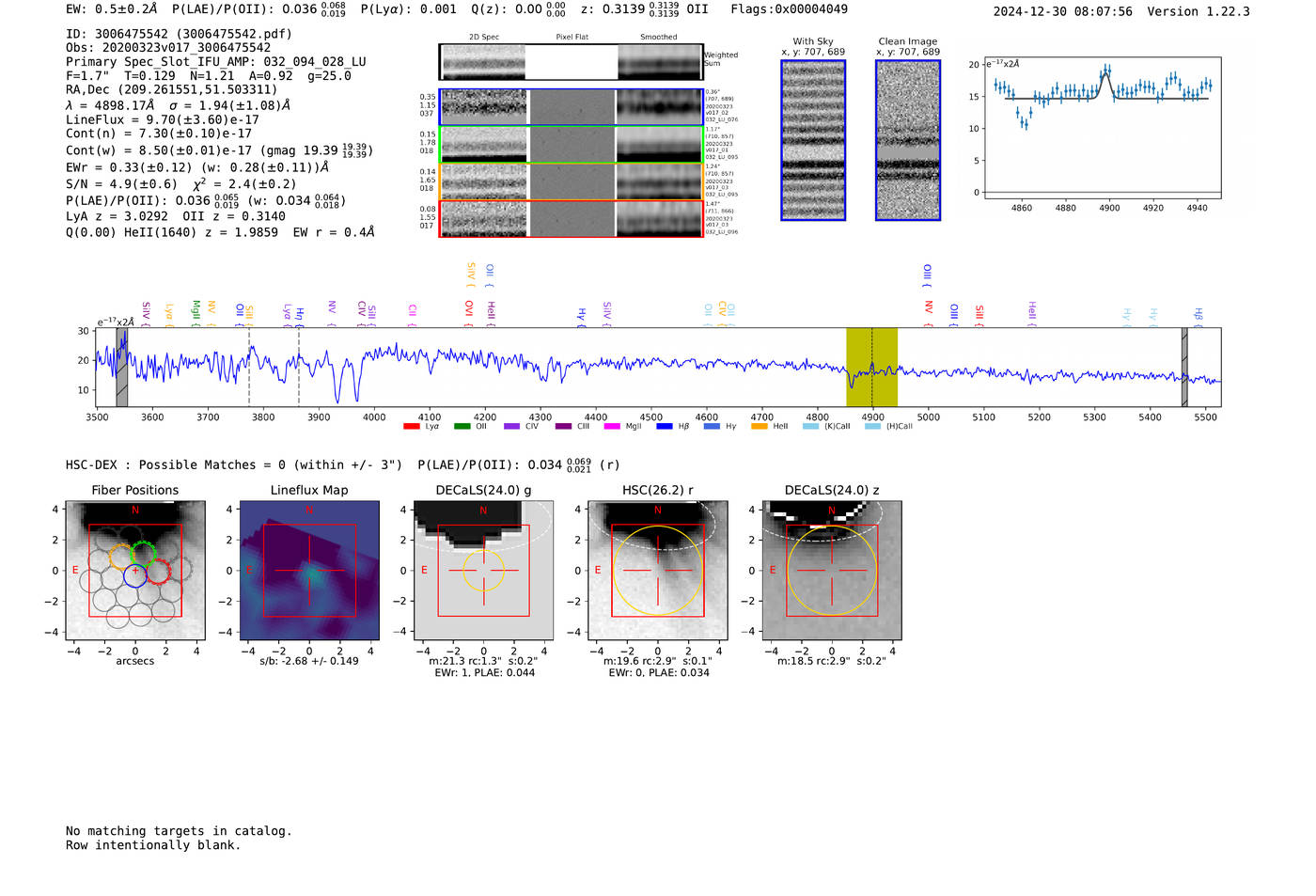This screenshot has width=1316, height=896.
Task: Click the blue Hβ legend swatch
Action: click(665, 427)
